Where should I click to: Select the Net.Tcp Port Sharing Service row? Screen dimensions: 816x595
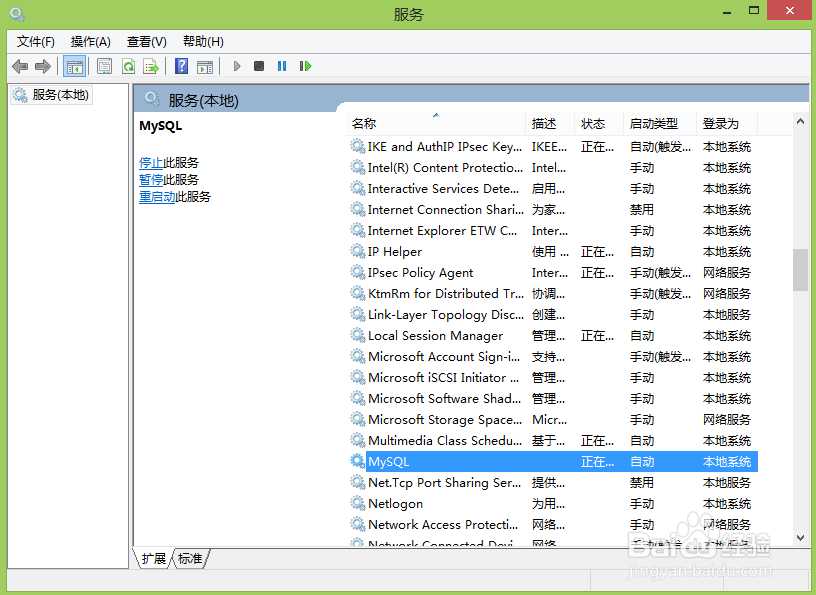click(553, 483)
